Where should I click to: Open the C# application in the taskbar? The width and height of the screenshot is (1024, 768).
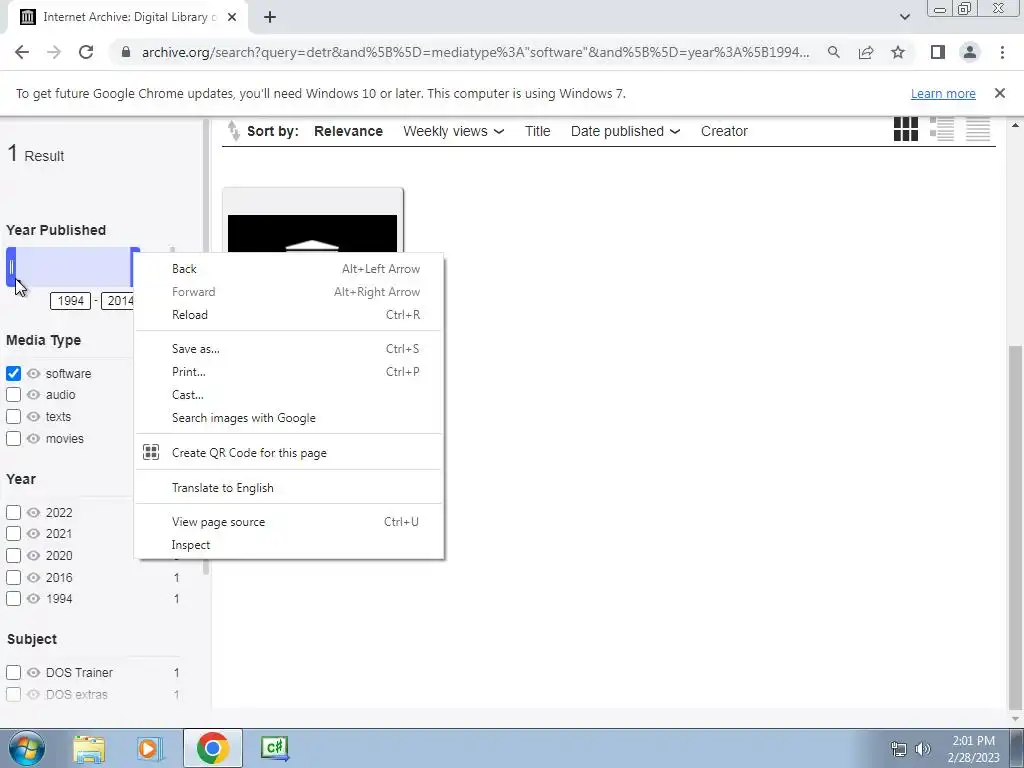(274, 748)
